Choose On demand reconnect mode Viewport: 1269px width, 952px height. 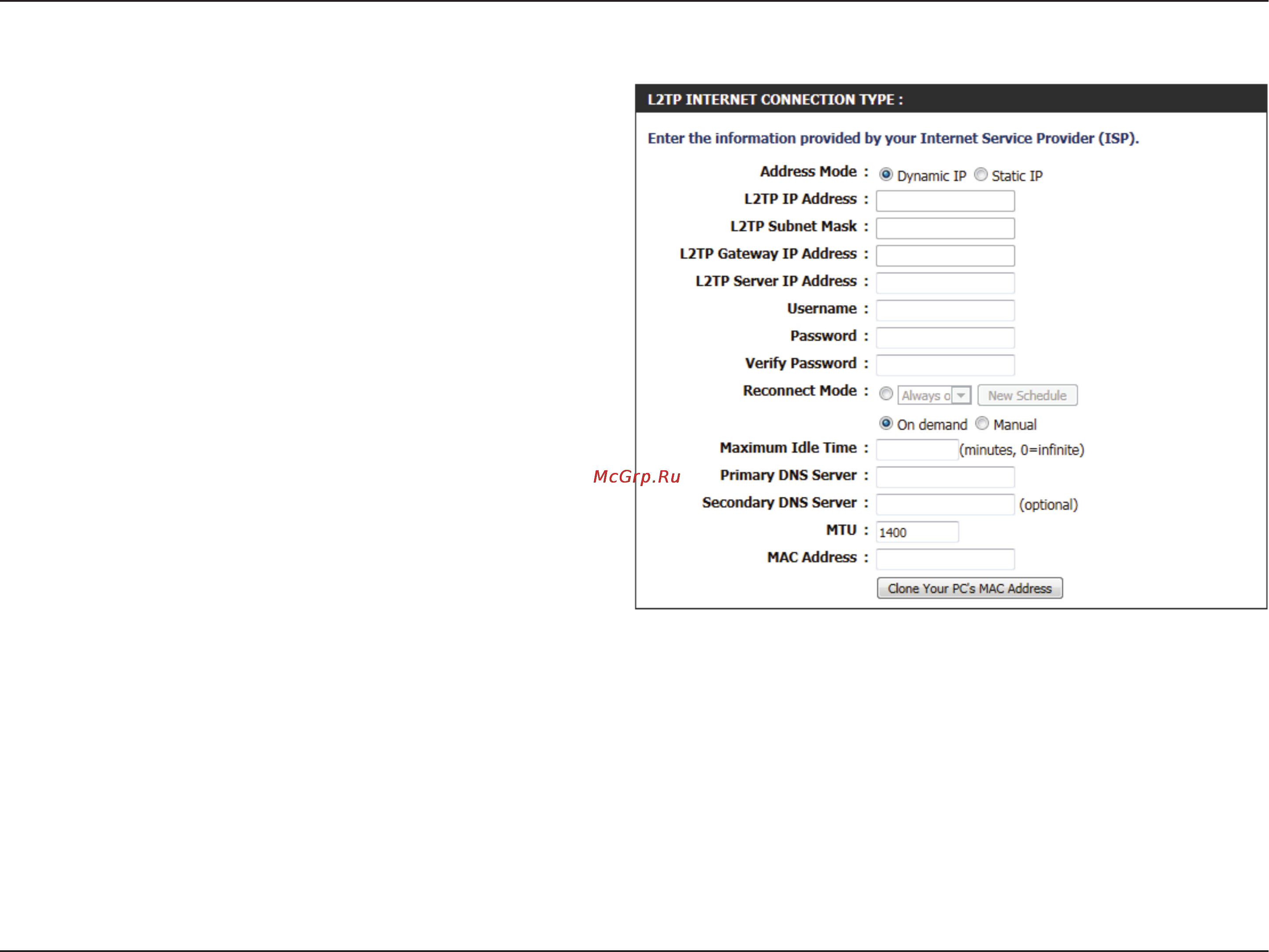[x=886, y=423]
